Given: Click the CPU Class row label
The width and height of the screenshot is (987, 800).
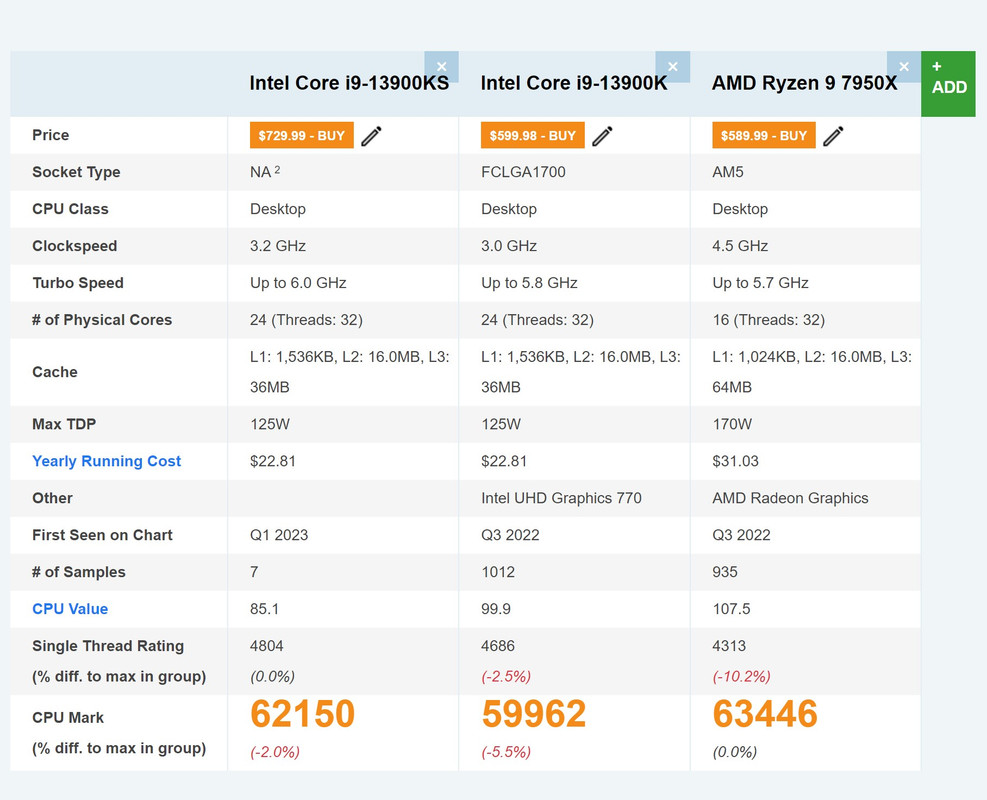Looking at the screenshot, I should pos(70,209).
